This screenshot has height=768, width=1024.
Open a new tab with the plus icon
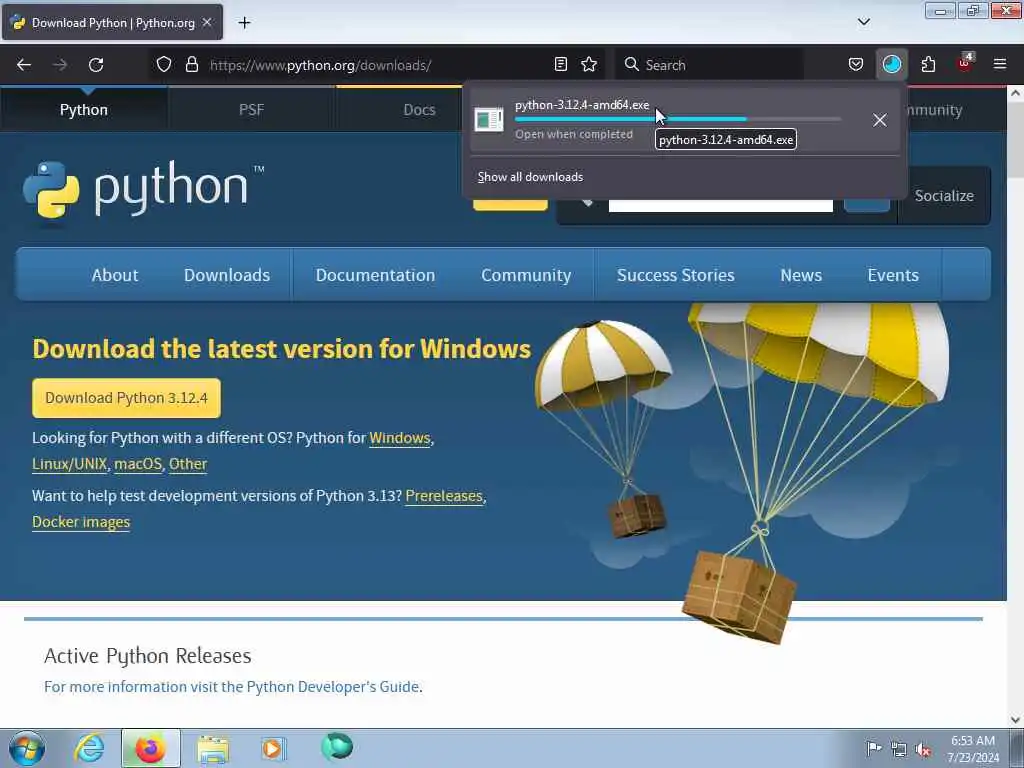click(244, 23)
